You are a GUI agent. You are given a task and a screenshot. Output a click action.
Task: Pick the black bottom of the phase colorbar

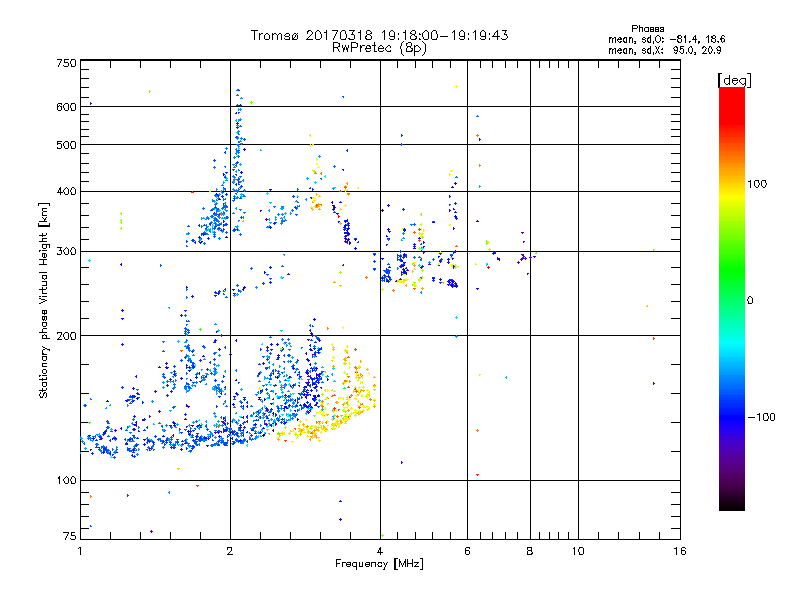click(732, 506)
